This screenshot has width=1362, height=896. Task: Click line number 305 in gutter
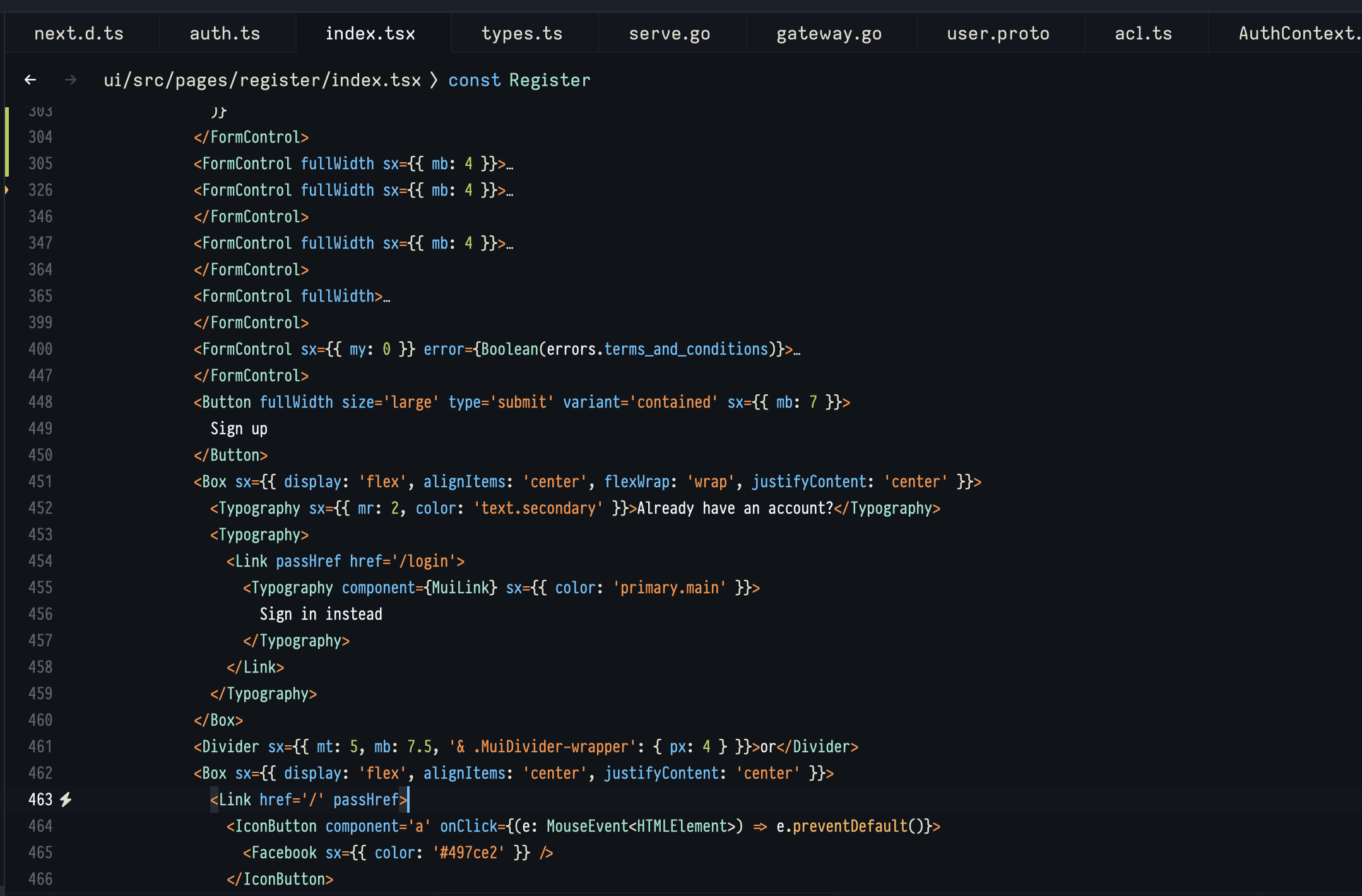pos(40,164)
